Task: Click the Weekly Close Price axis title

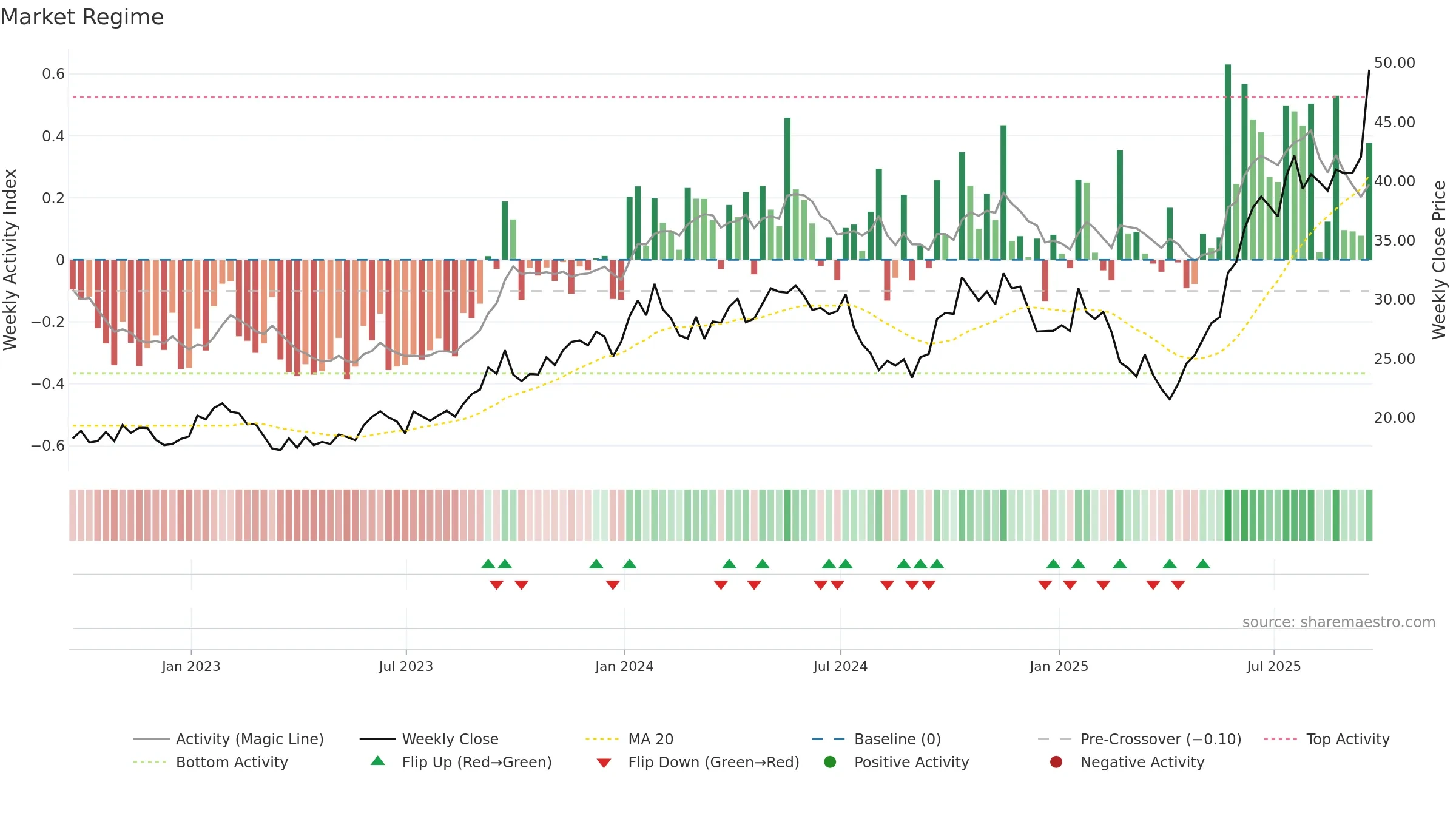Action: [1439, 260]
